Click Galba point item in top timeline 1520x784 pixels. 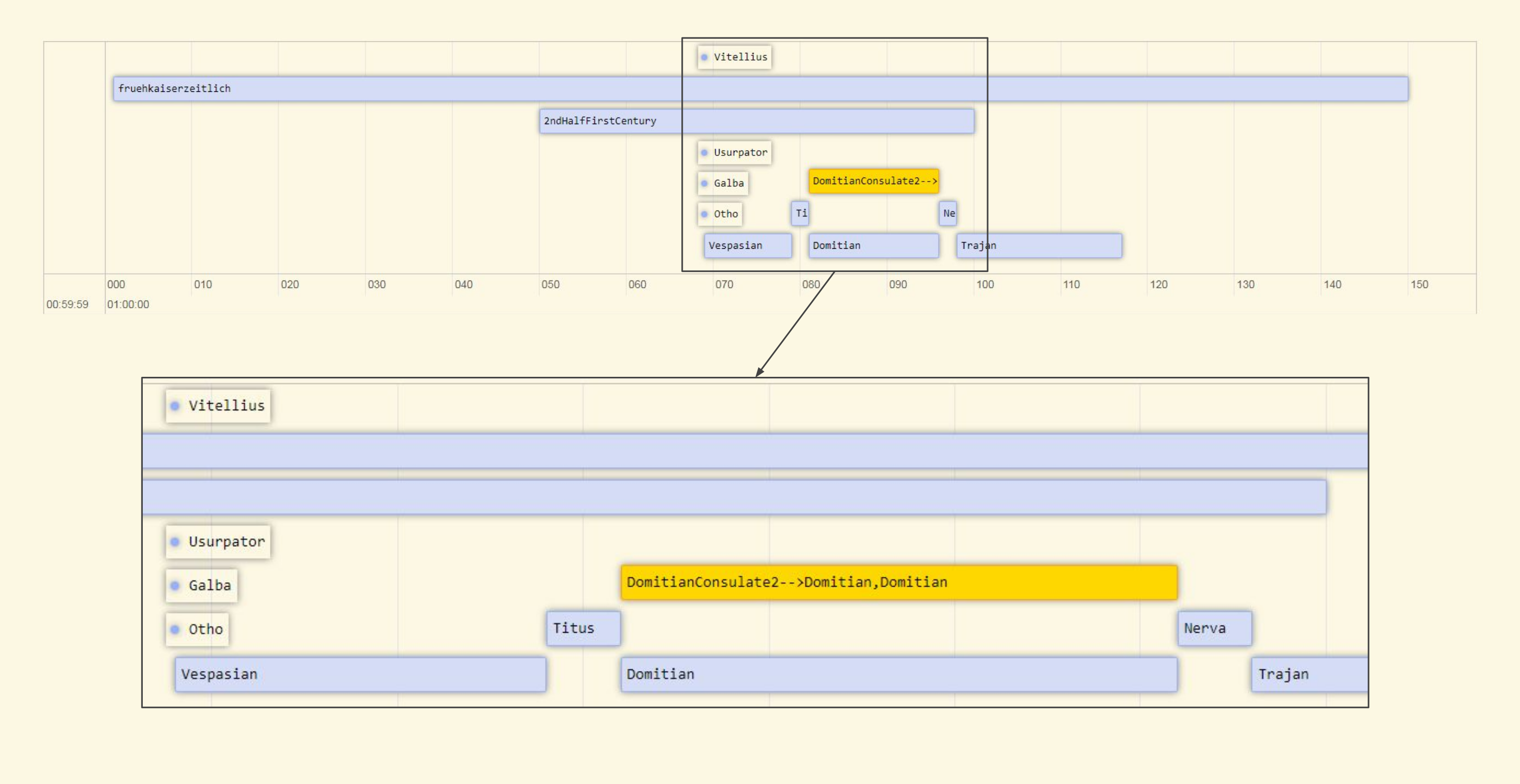(723, 184)
